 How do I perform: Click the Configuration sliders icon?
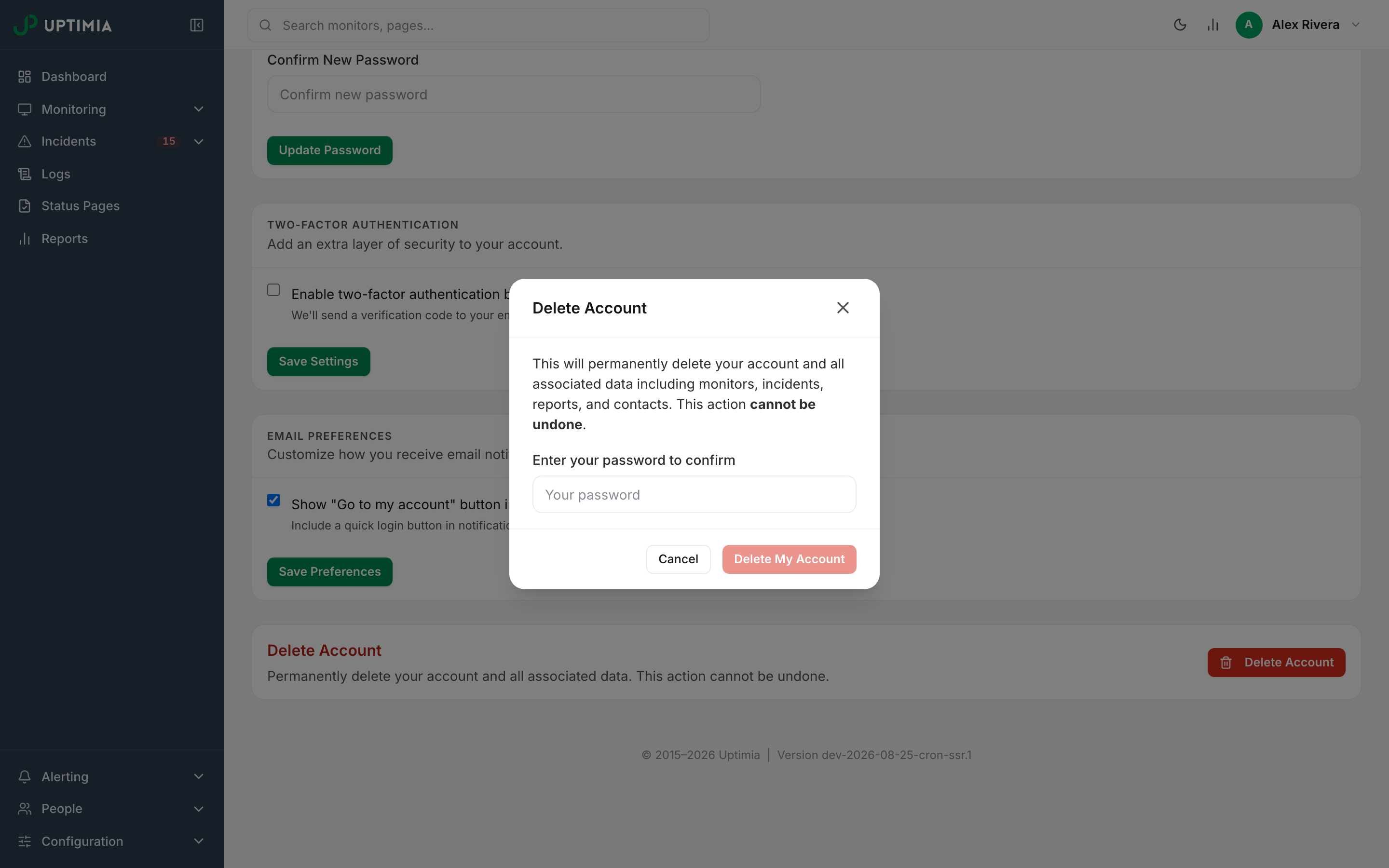tap(24, 841)
